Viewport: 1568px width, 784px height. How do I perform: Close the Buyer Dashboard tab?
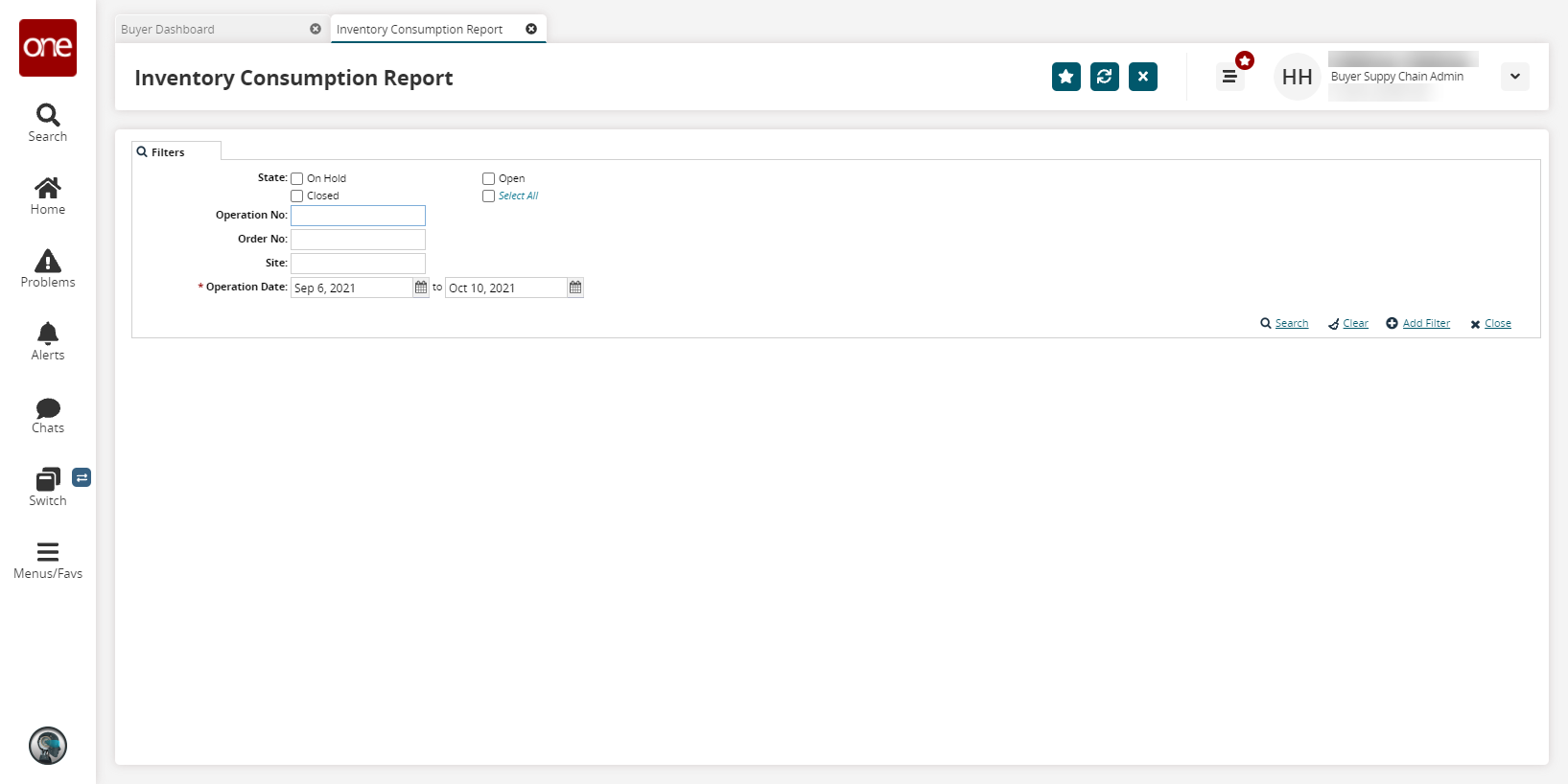[x=316, y=29]
